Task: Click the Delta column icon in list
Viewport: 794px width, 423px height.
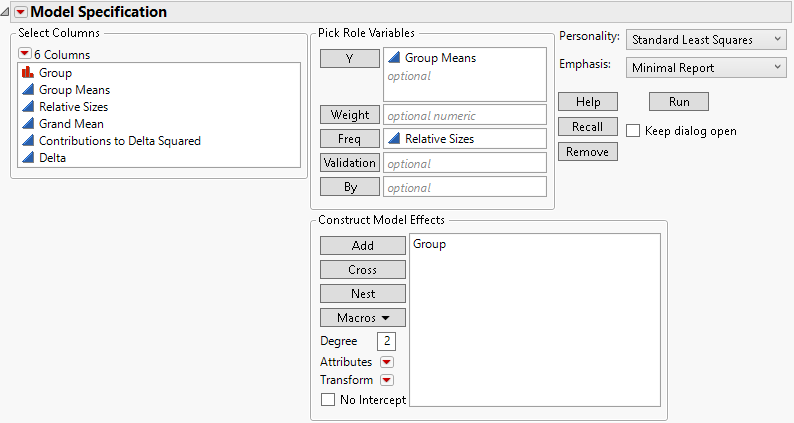Action: click(x=27, y=158)
